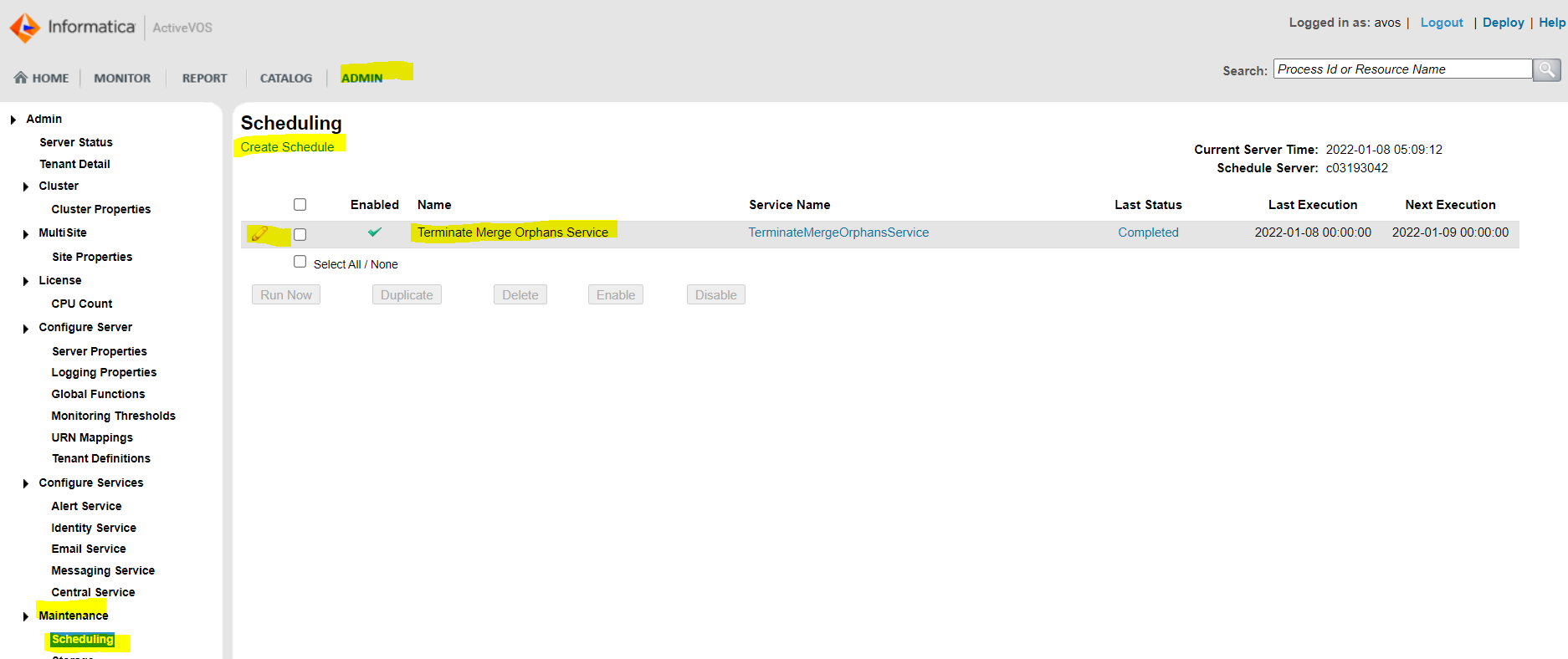The width and height of the screenshot is (1568, 659).
Task: Select Cluster Properties in the tree
Action: 101,209
